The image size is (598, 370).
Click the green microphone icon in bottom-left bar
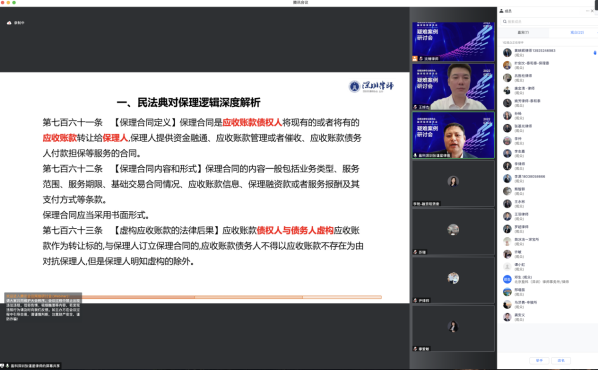[7, 366]
